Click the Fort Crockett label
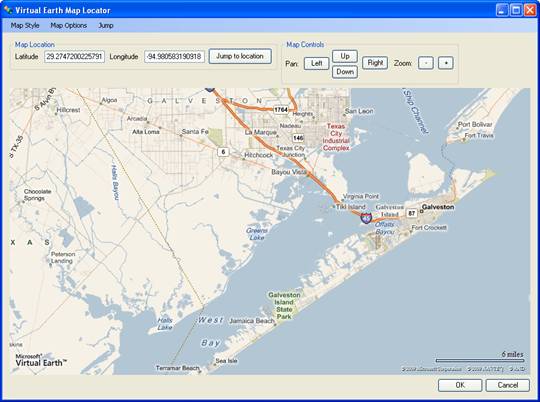540x402 pixels. [x=429, y=227]
